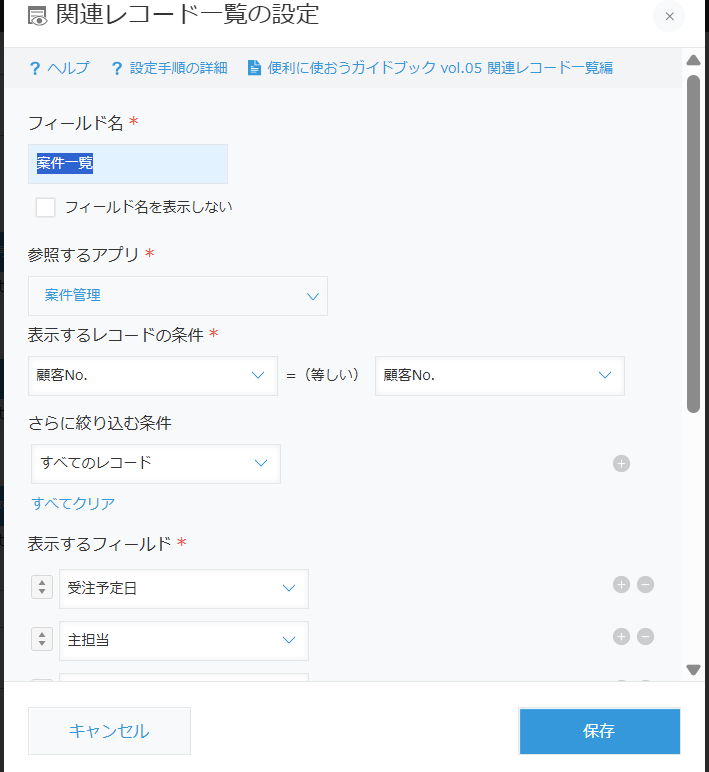Remove the 主担当 field row
The width and height of the screenshot is (709, 772).
click(645, 637)
